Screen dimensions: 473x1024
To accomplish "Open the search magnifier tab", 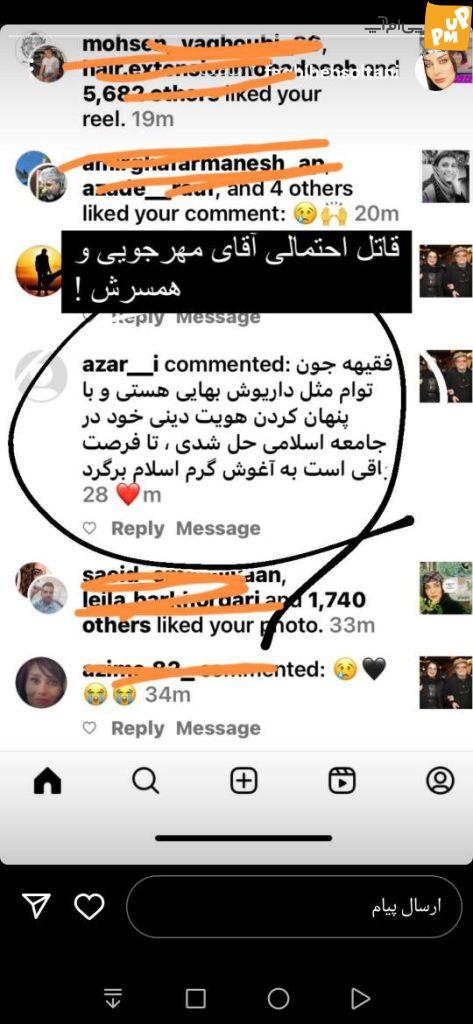I will pyautogui.click(x=144, y=781).
